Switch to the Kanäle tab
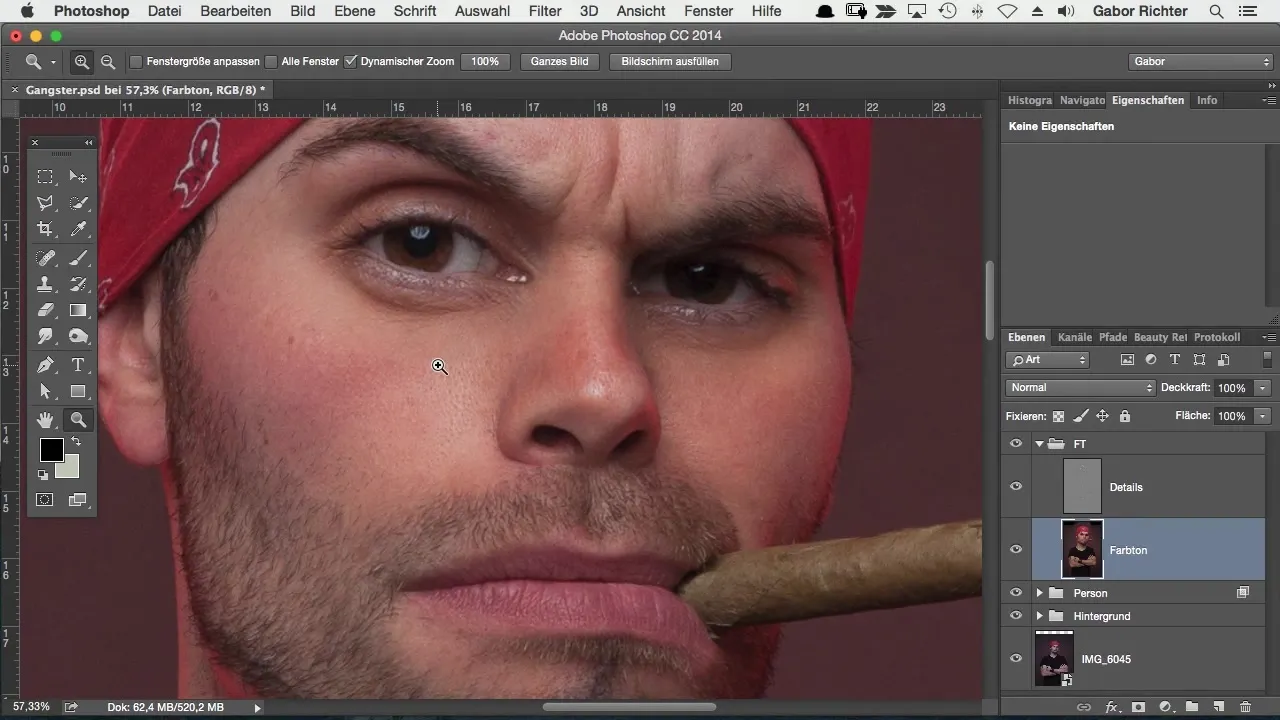Image resolution: width=1280 pixels, height=720 pixels. pyautogui.click(x=1074, y=337)
